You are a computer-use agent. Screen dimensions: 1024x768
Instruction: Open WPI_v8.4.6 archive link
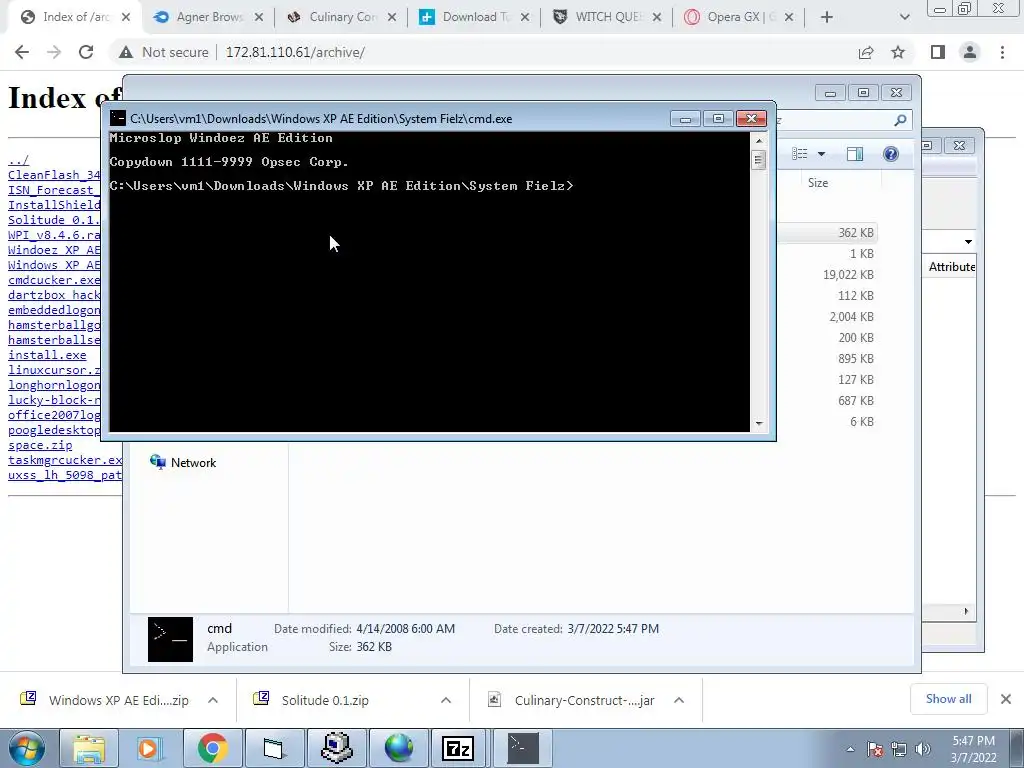click(54, 234)
